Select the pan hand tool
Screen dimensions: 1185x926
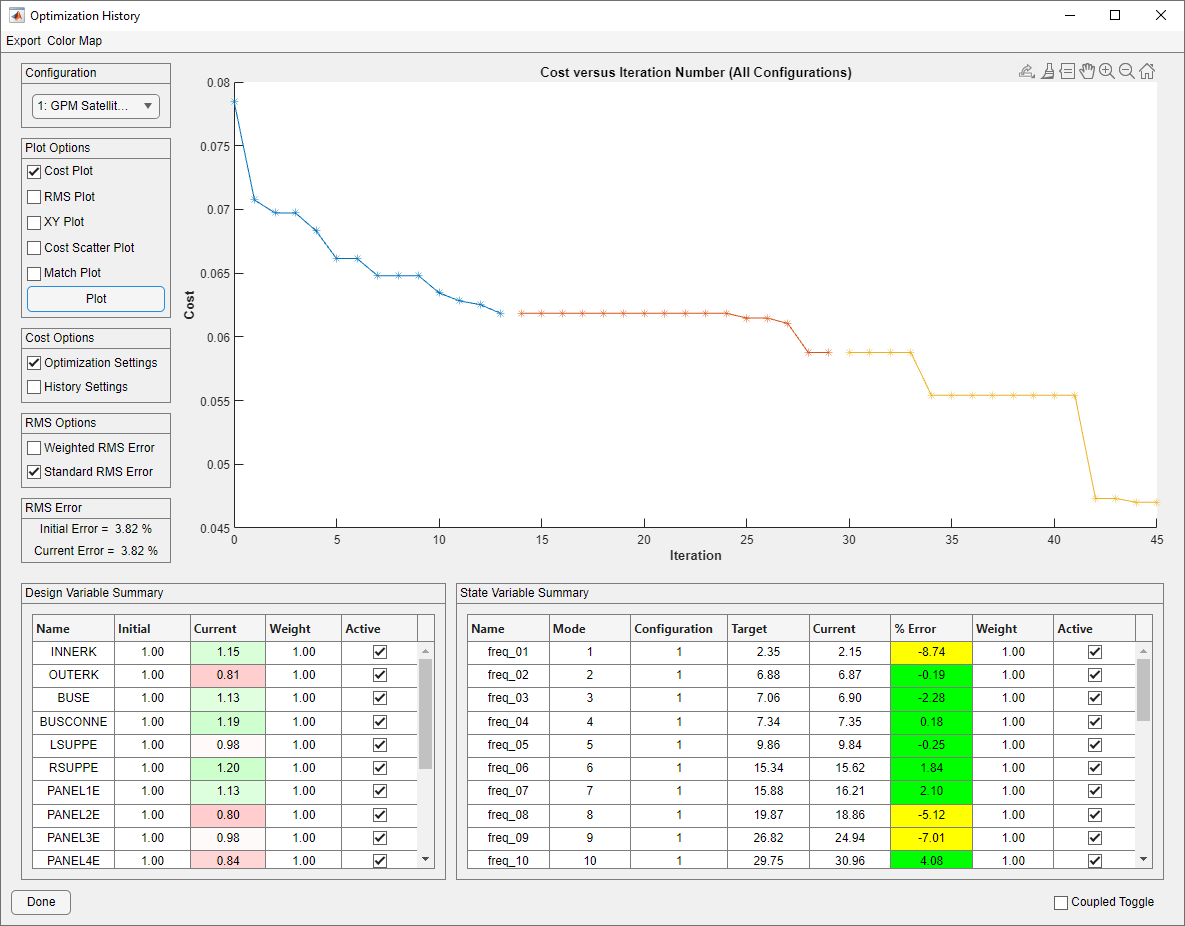tap(1087, 71)
